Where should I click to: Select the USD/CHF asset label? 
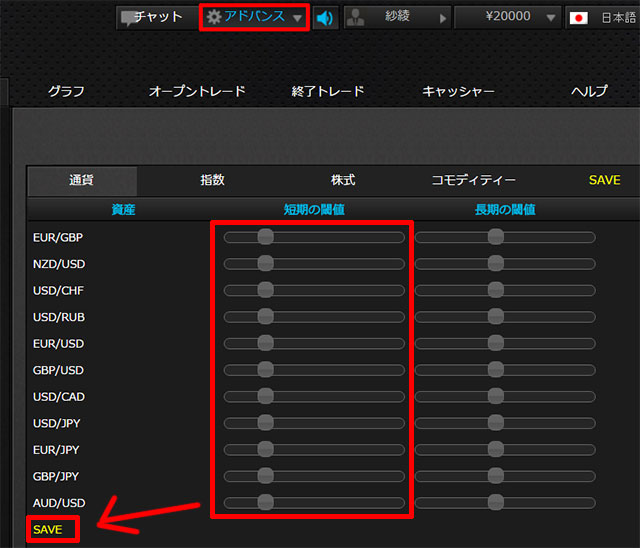point(58,291)
